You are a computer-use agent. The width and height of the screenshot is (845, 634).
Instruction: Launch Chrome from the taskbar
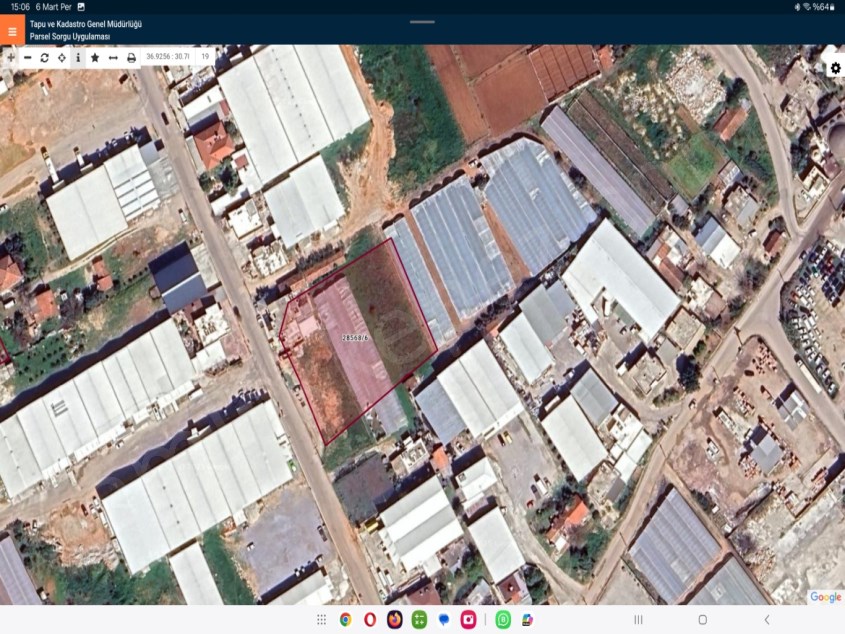click(x=345, y=620)
